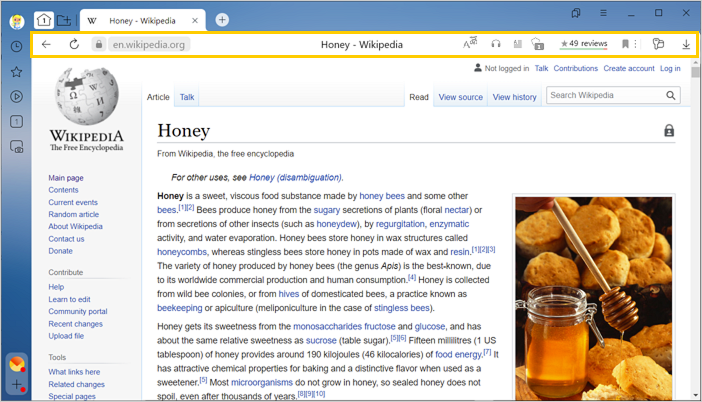Open reader mode from the address bar

point(517,44)
